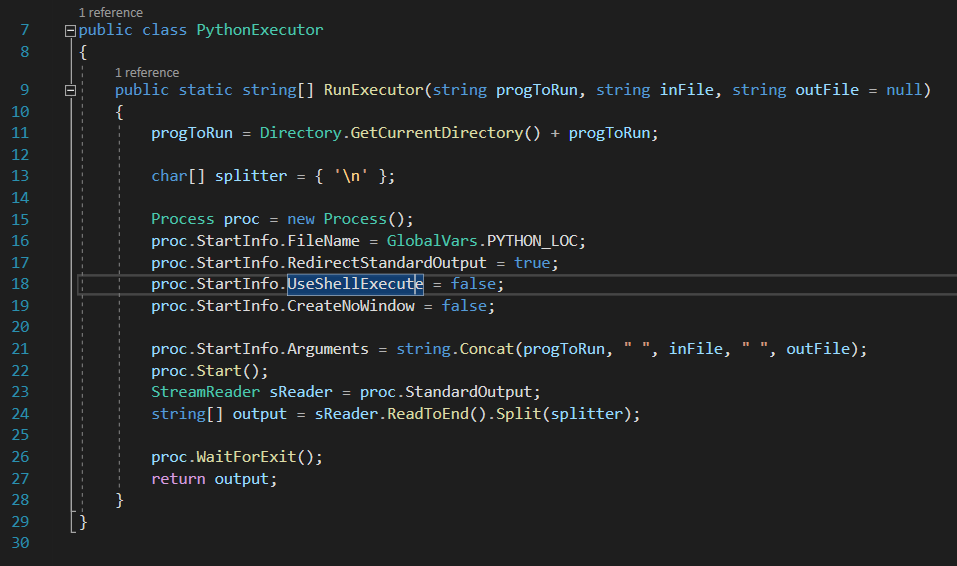Click the Directory type on line 11
The width and height of the screenshot is (957, 566).
(x=300, y=133)
